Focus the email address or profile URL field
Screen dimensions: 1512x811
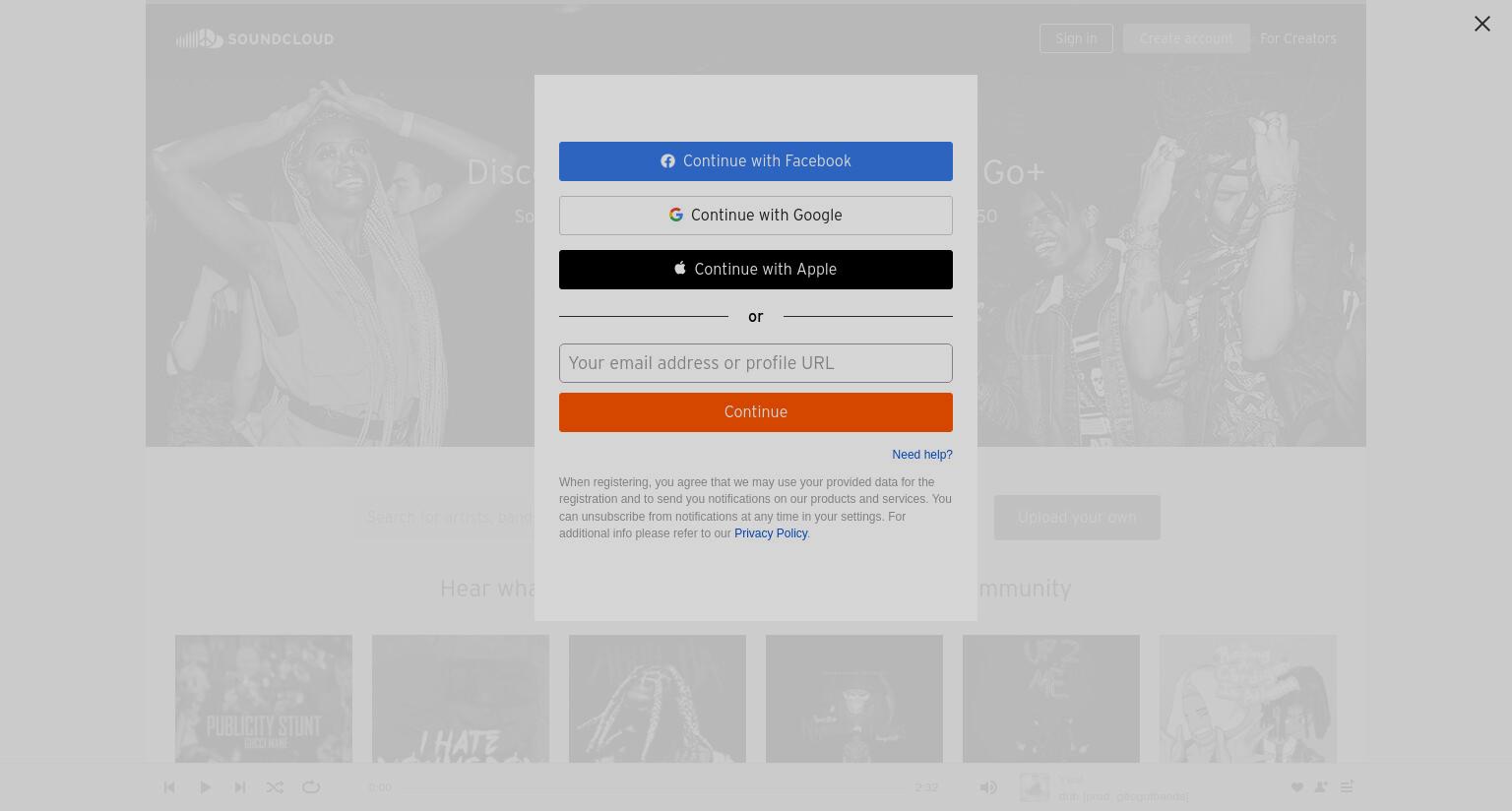(x=755, y=363)
